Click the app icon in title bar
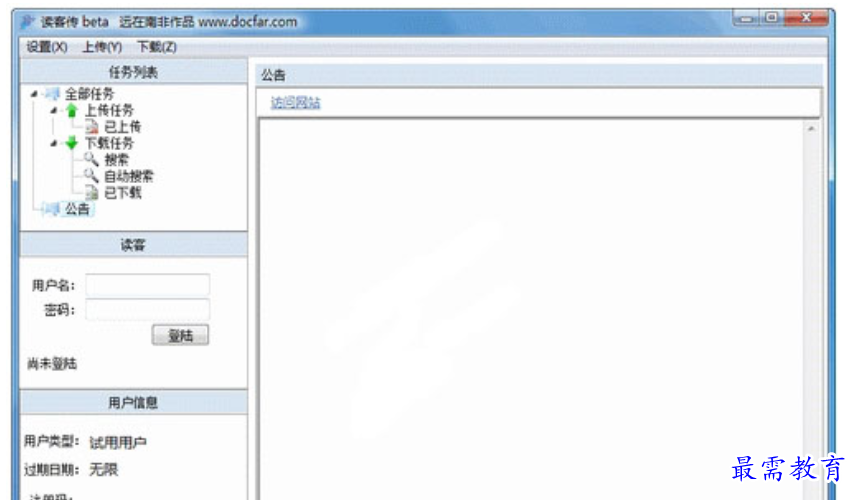Image resolution: width=853 pixels, height=500 pixels. point(27,22)
